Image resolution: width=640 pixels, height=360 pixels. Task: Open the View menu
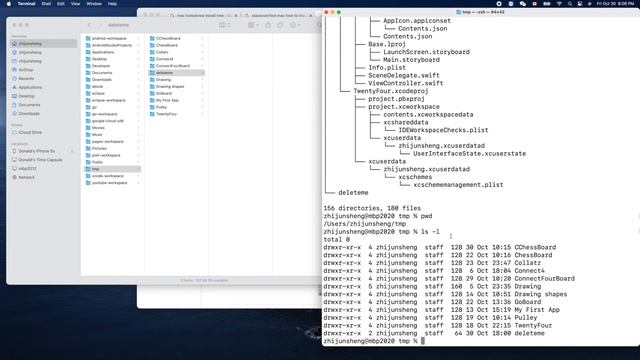76,4
